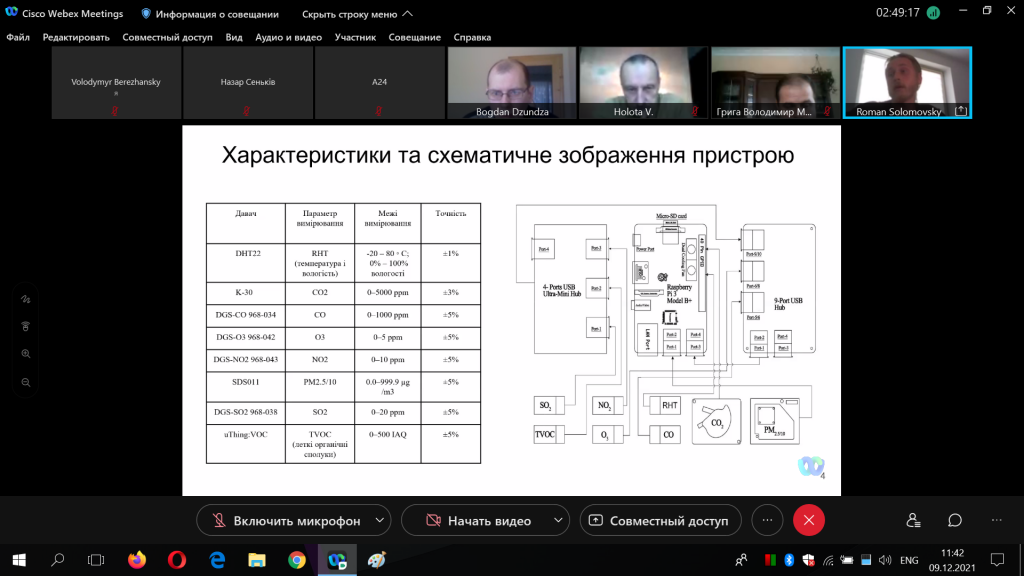Click Совместный доступ share button

(660, 520)
